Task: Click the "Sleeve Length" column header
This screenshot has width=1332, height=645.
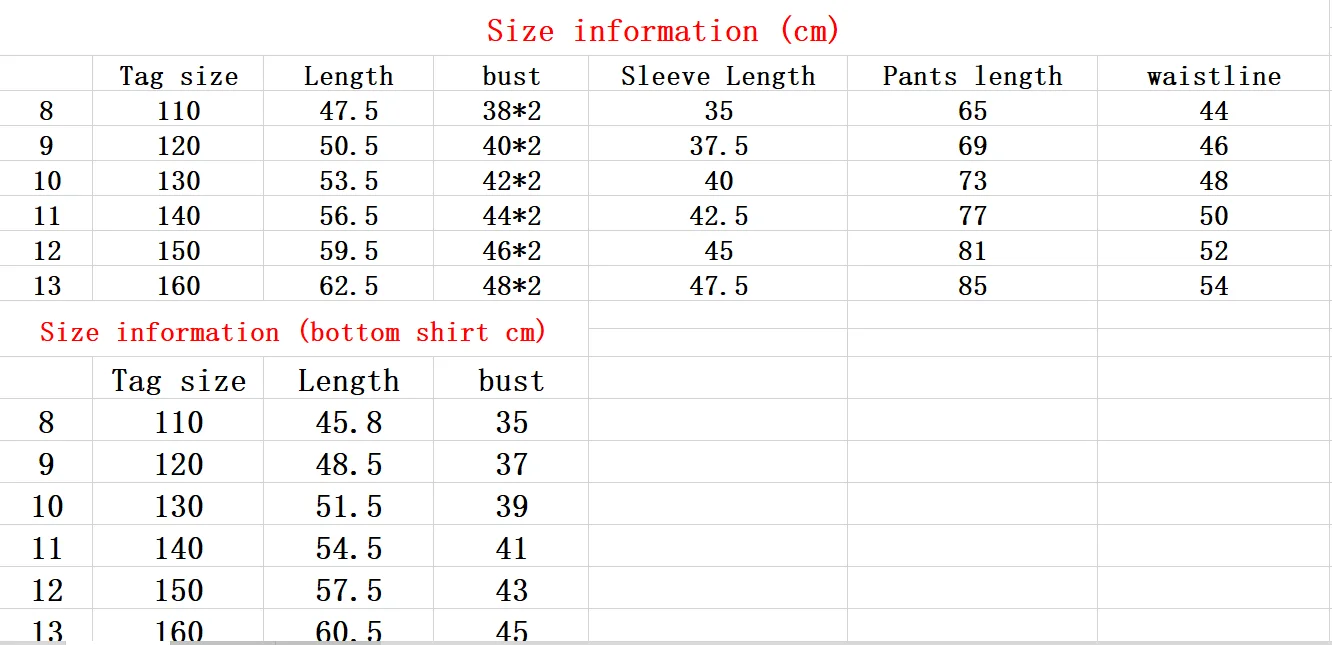Action: [x=718, y=76]
